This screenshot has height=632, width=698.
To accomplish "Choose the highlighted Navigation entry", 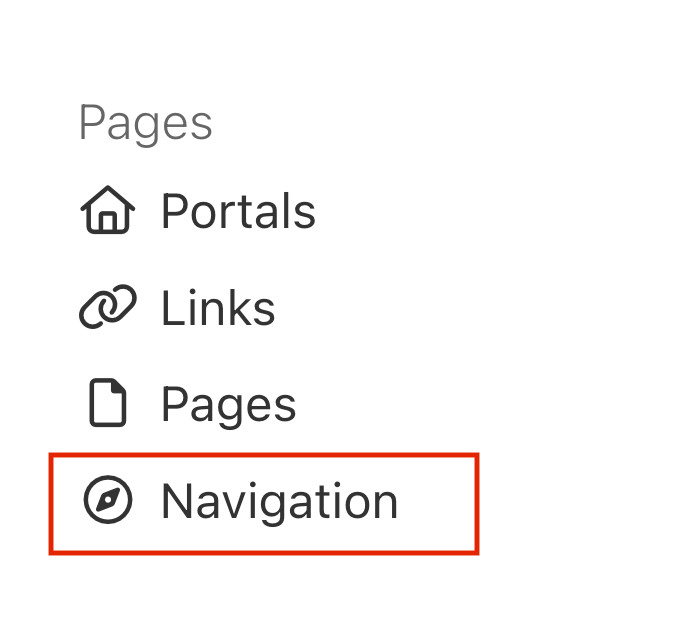I will [x=264, y=502].
